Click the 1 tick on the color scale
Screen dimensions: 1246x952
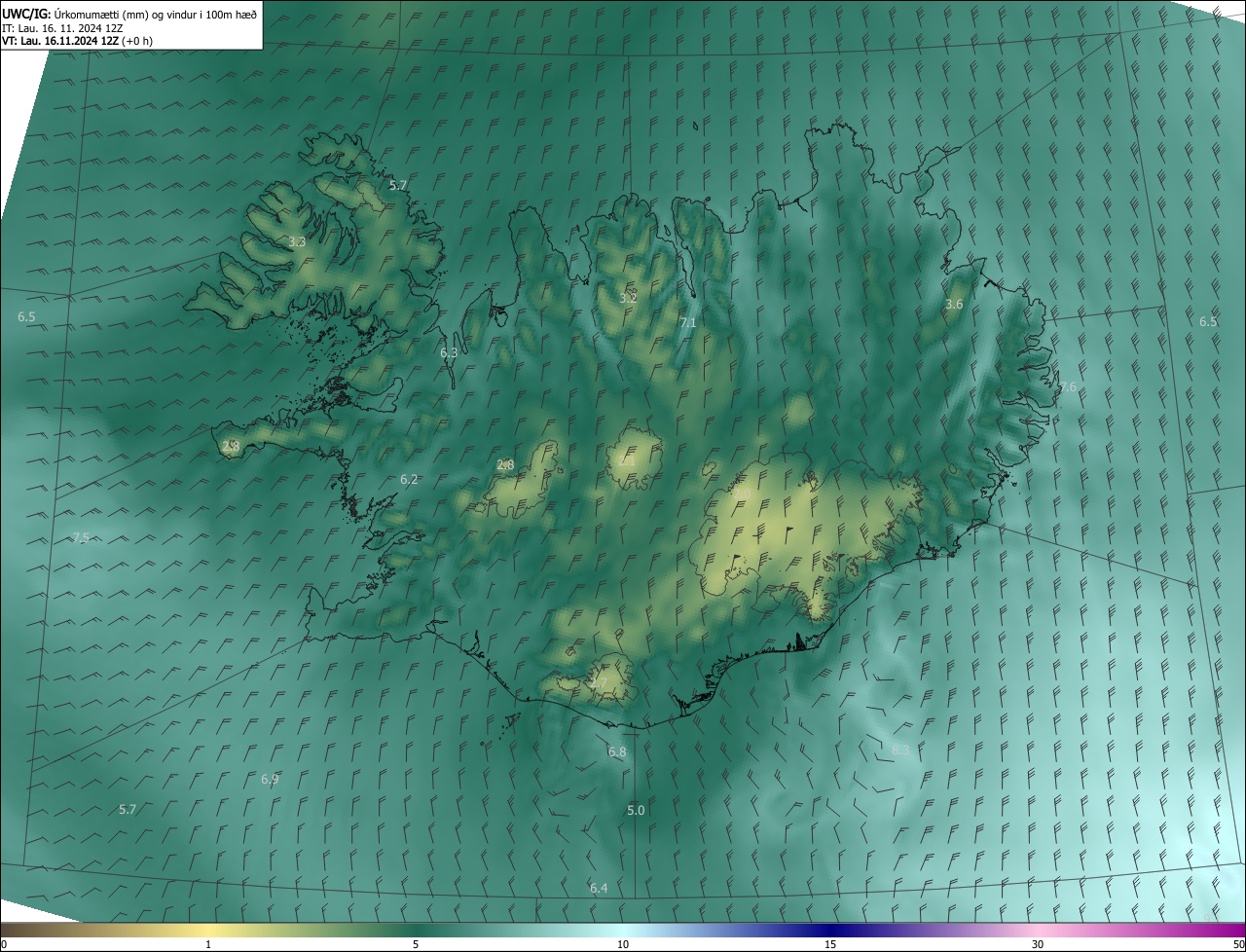tap(208, 944)
